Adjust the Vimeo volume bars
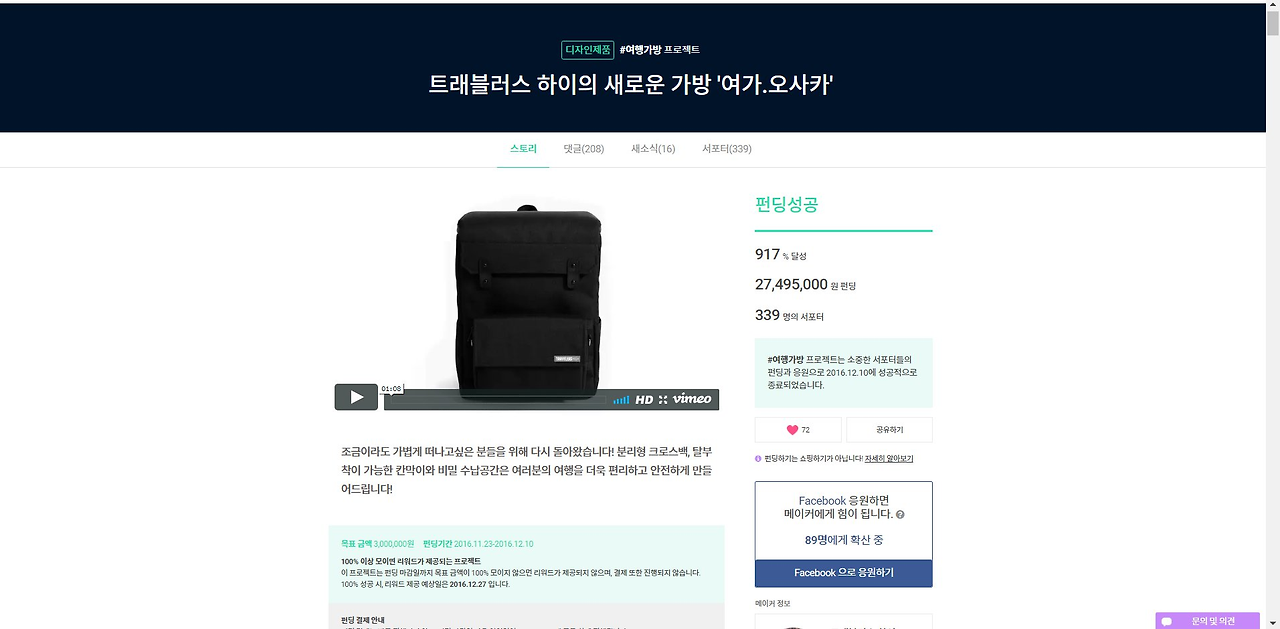The image size is (1280, 629). [x=621, y=399]
